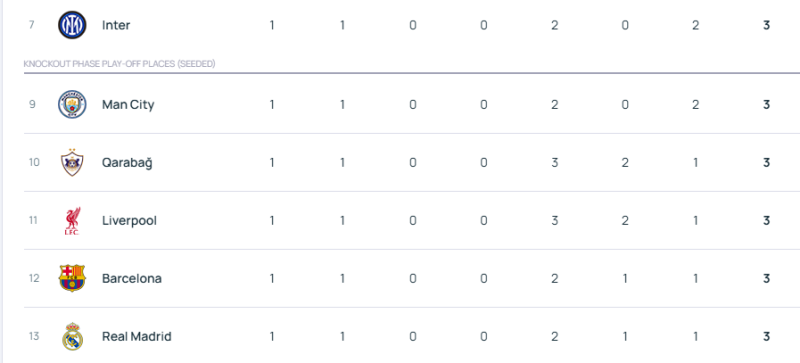Screen dimensions: 800x363
Task: Select rank number 9 in Man City row
Action: [32, 105]
